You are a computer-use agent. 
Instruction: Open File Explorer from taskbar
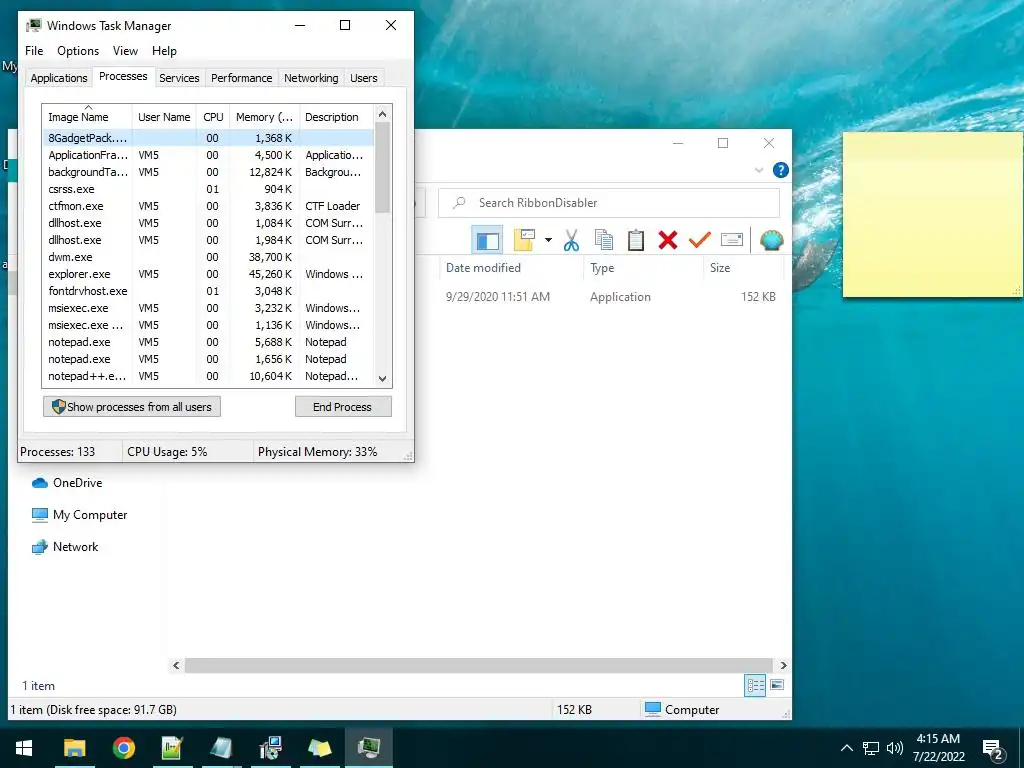[74, 748]
